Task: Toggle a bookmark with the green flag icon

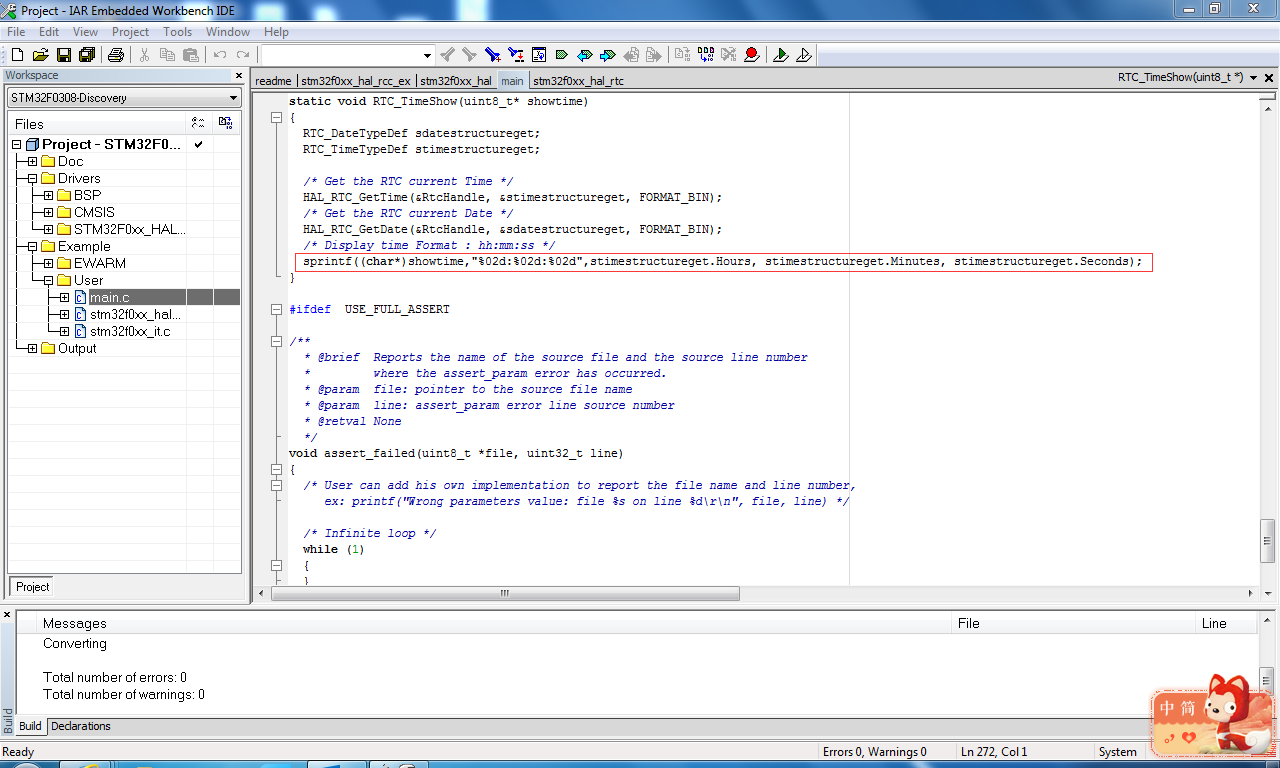Action: tap(562, 55)
